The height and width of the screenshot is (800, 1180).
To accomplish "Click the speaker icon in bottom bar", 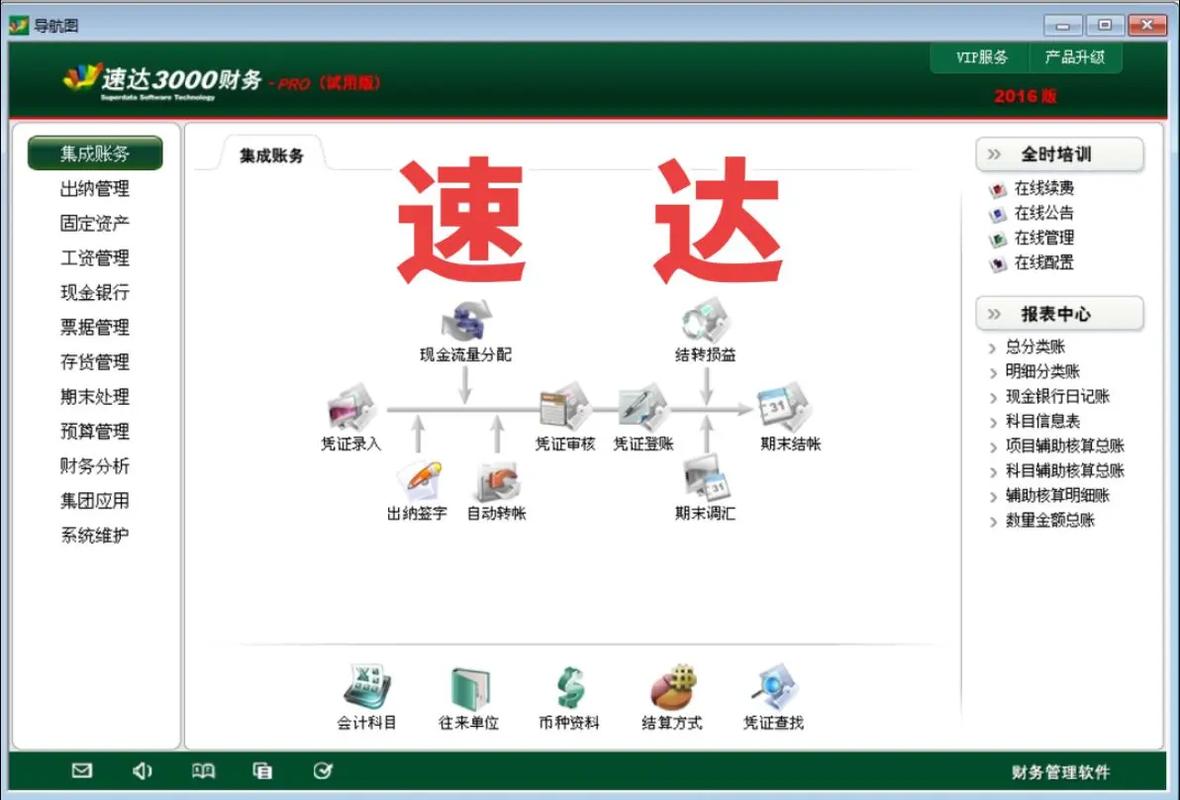I will point(142,770).
